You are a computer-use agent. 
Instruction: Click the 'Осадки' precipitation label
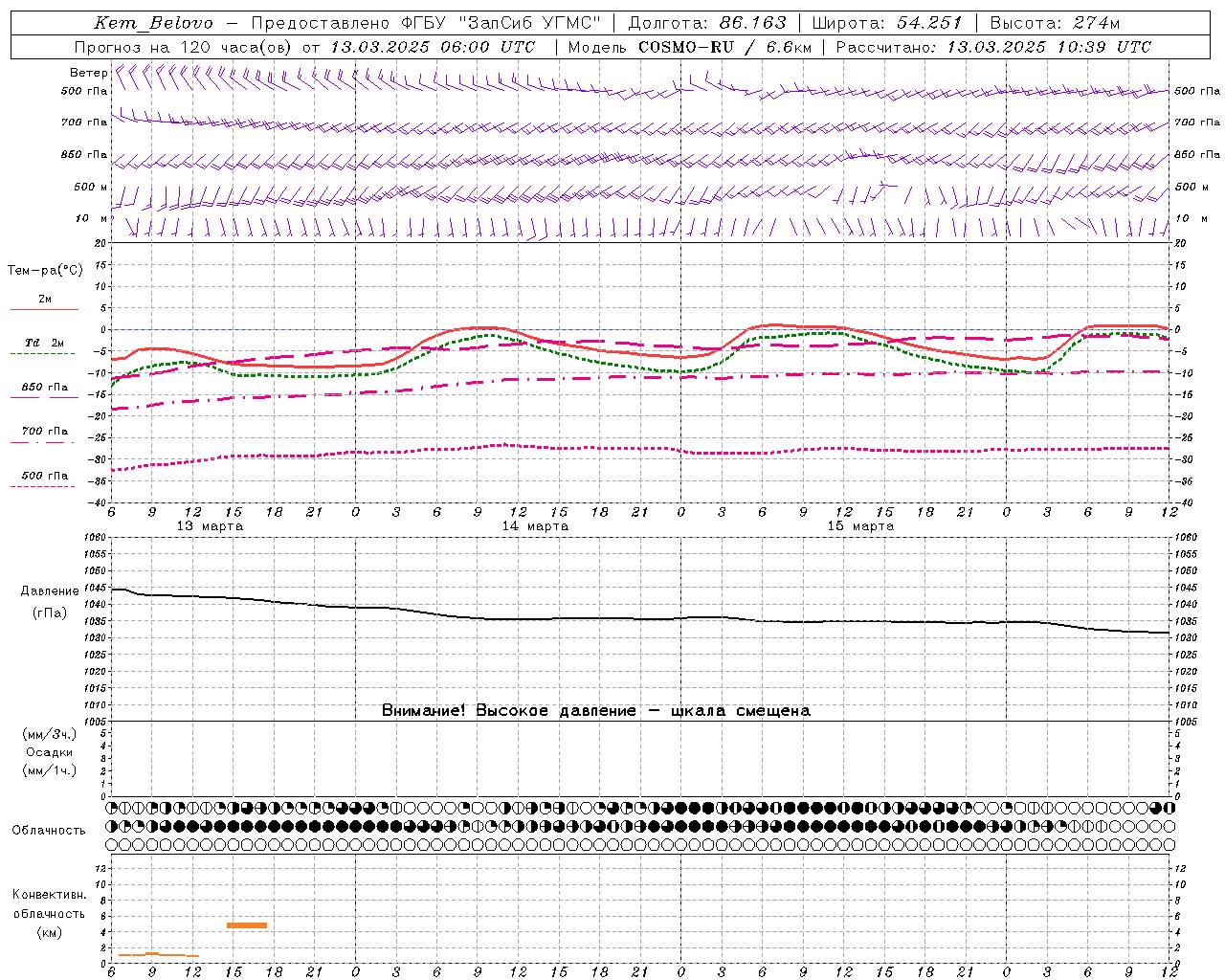50,752
